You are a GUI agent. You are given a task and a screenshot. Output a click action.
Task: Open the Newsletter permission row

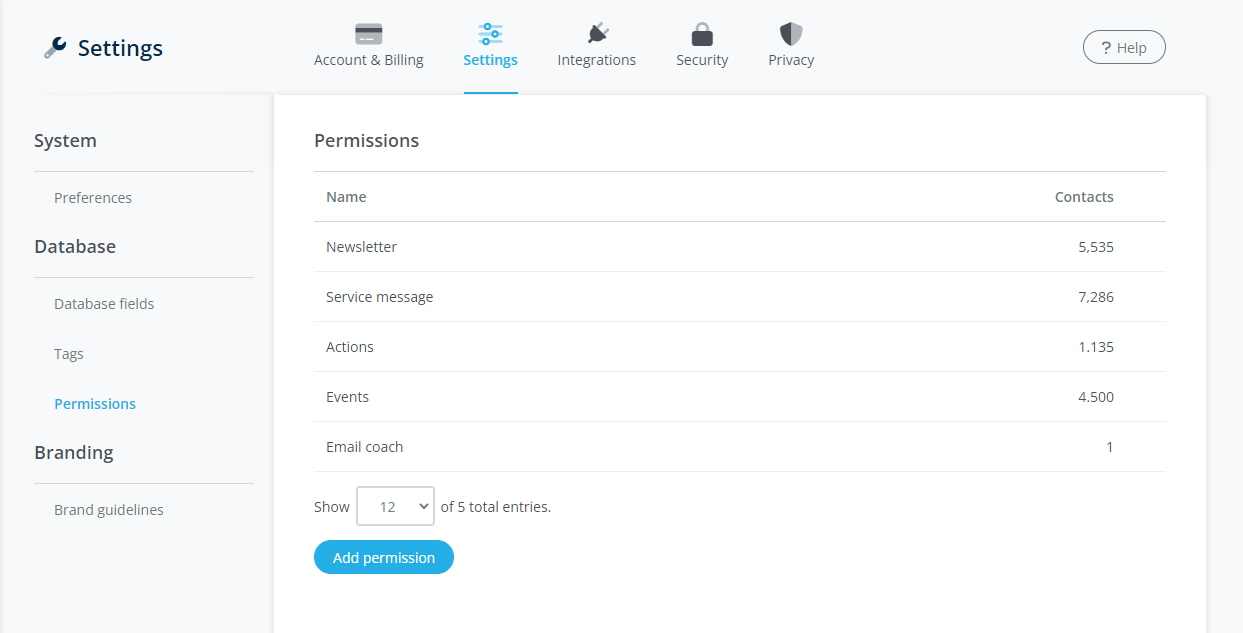click(362, 247)
